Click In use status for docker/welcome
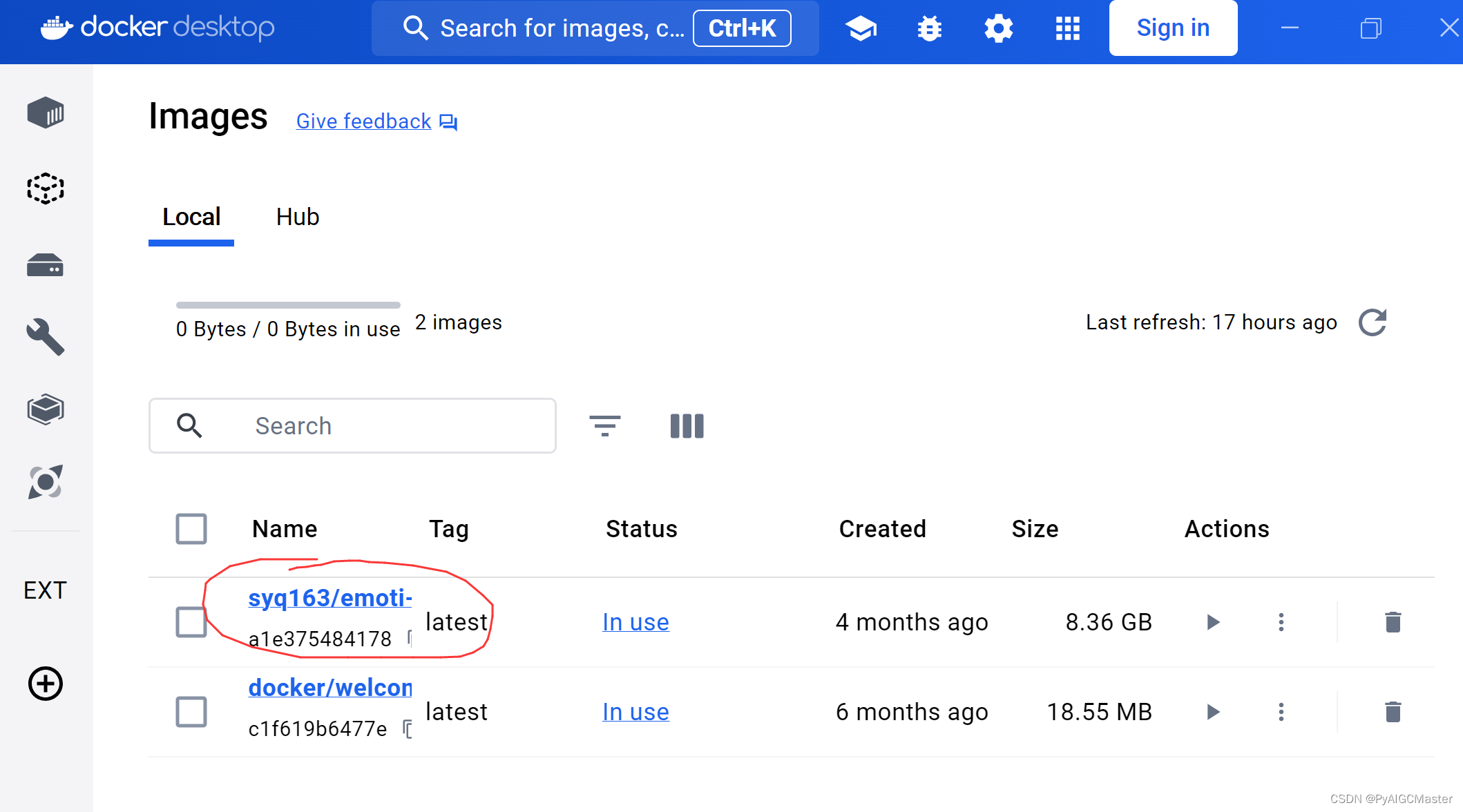 point(635,712)
